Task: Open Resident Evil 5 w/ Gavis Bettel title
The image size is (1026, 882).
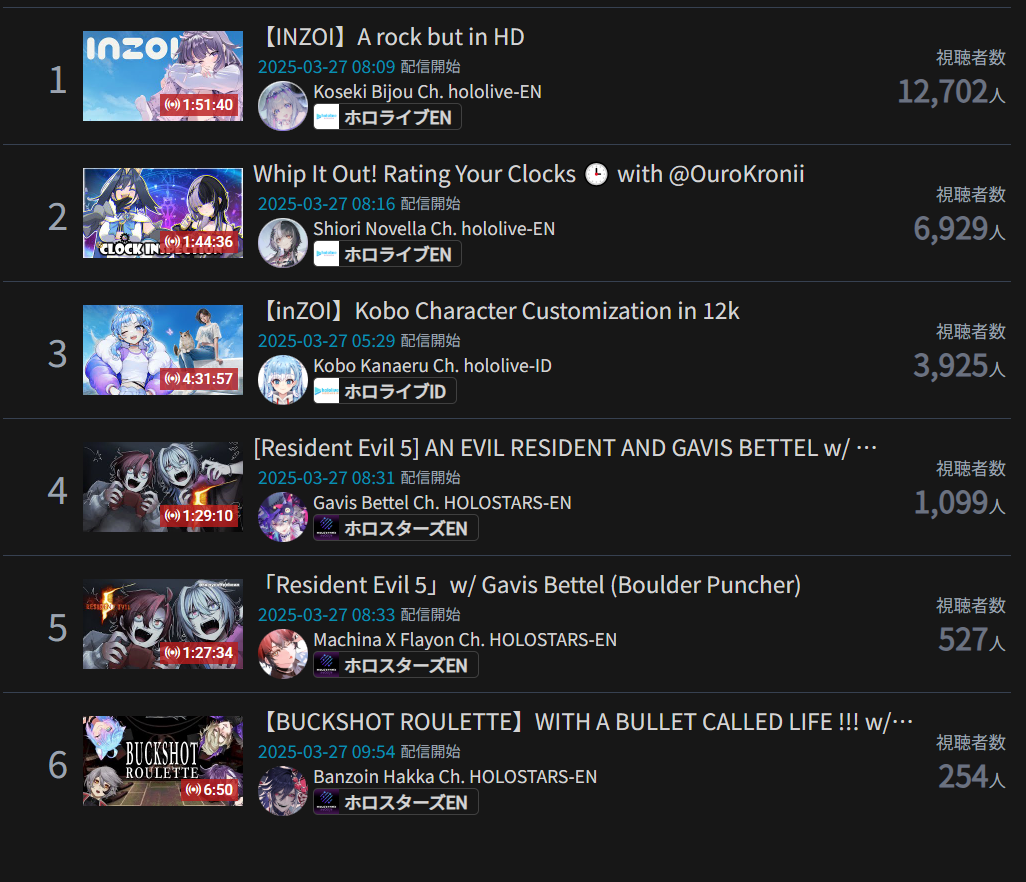Action: 530,585
